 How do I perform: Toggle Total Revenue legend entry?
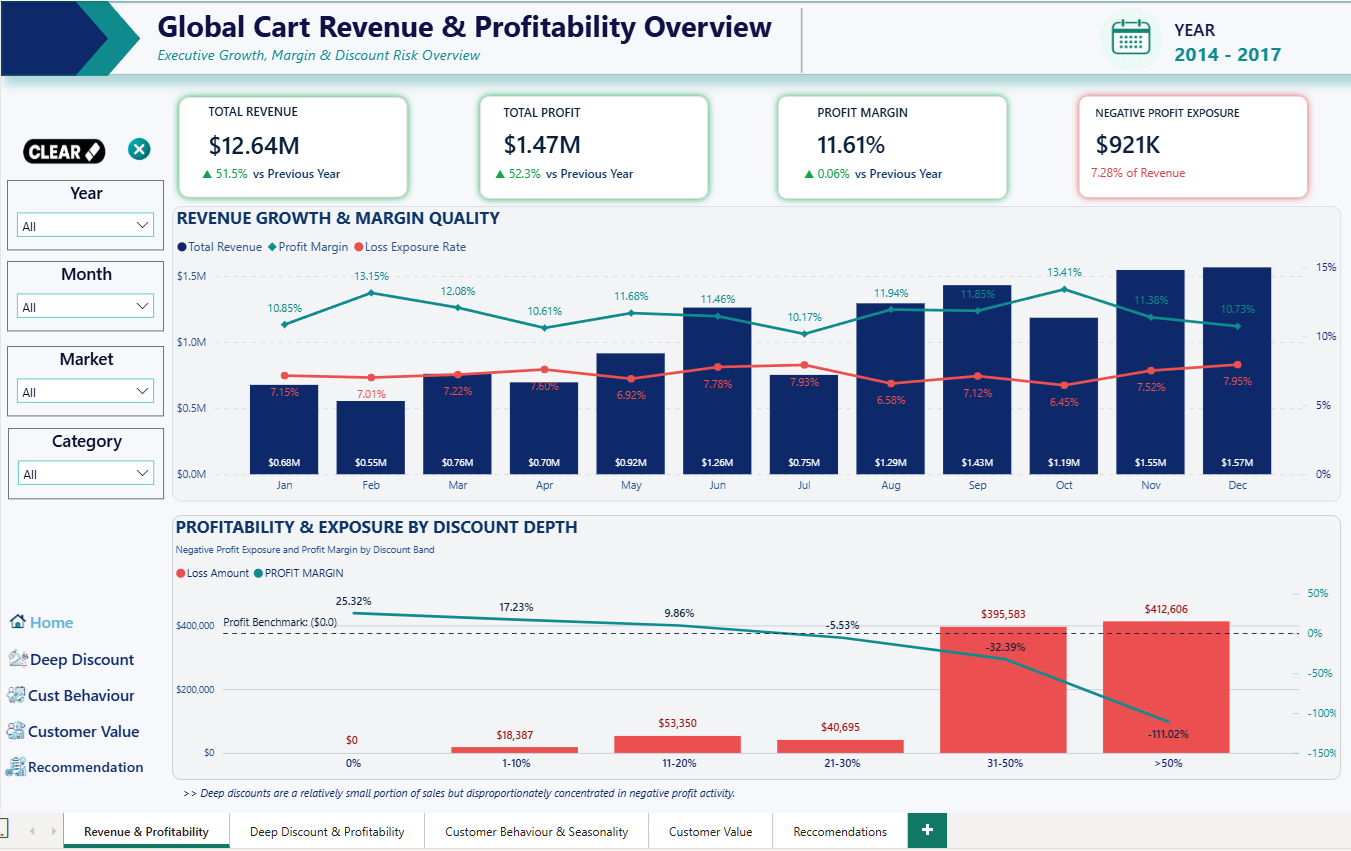(219, 247)
